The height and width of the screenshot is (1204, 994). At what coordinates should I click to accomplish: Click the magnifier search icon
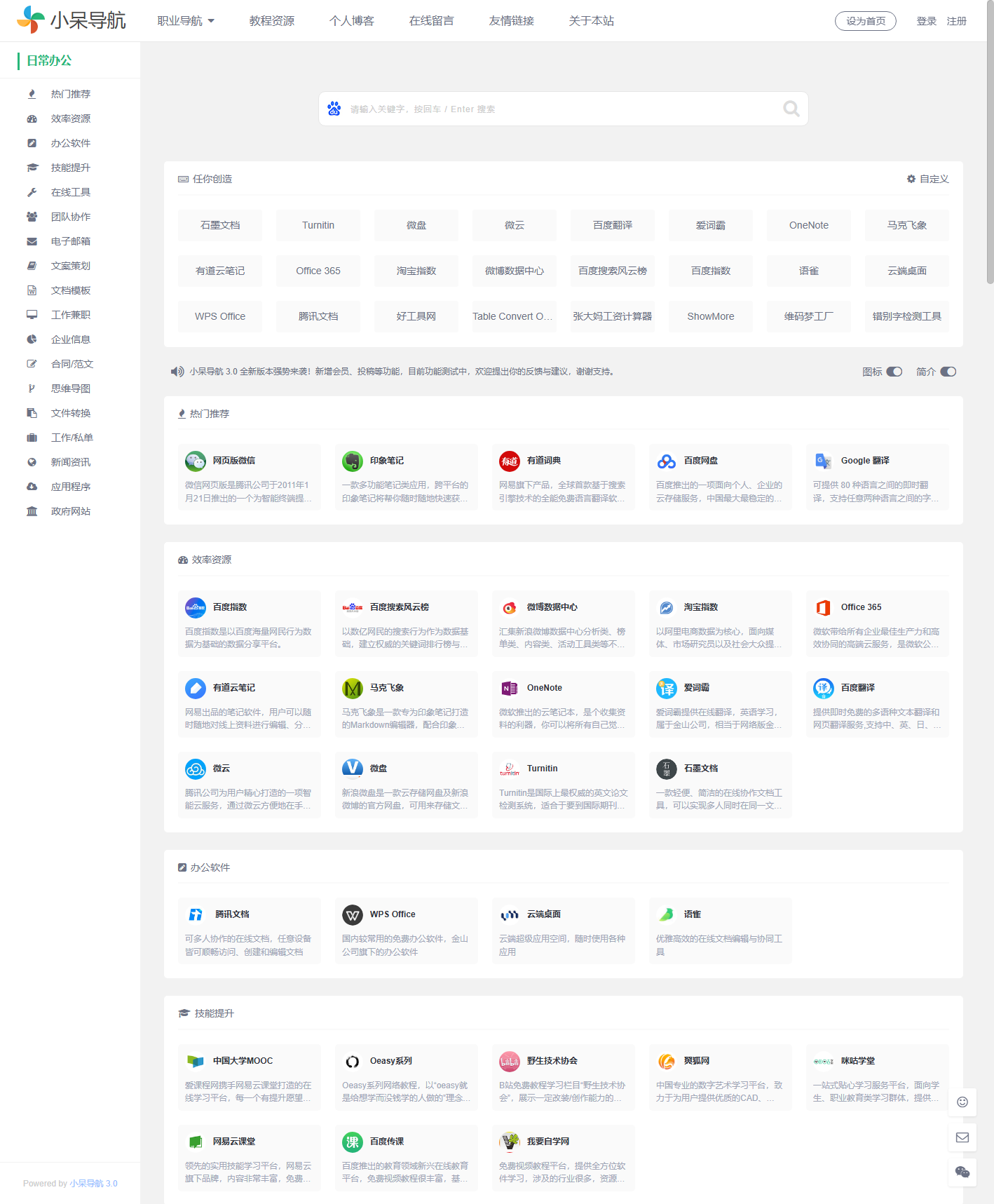pyautogui.click(x=791, y=109)
